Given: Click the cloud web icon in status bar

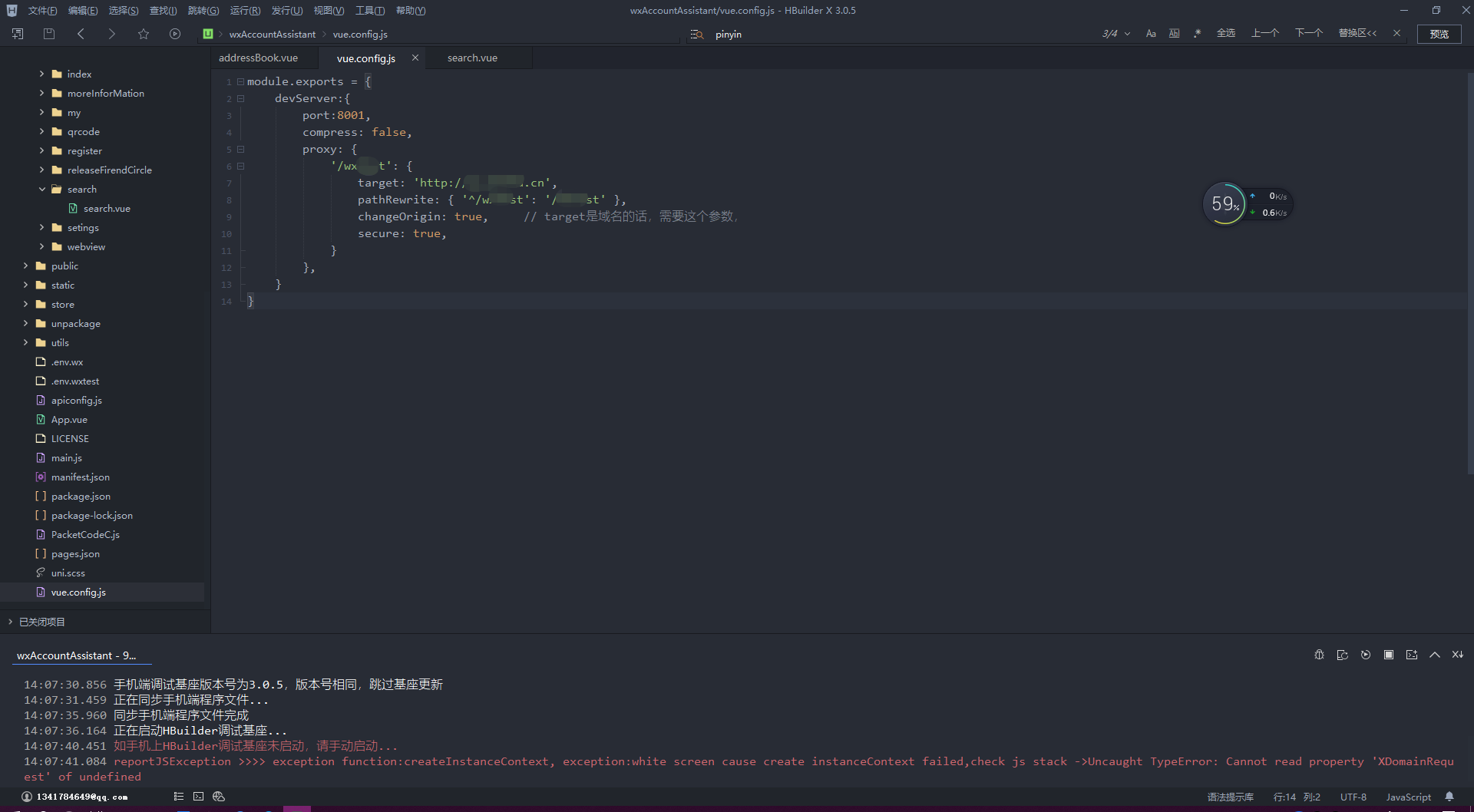Looking at the screenshot, I should [x=219, y=797].
